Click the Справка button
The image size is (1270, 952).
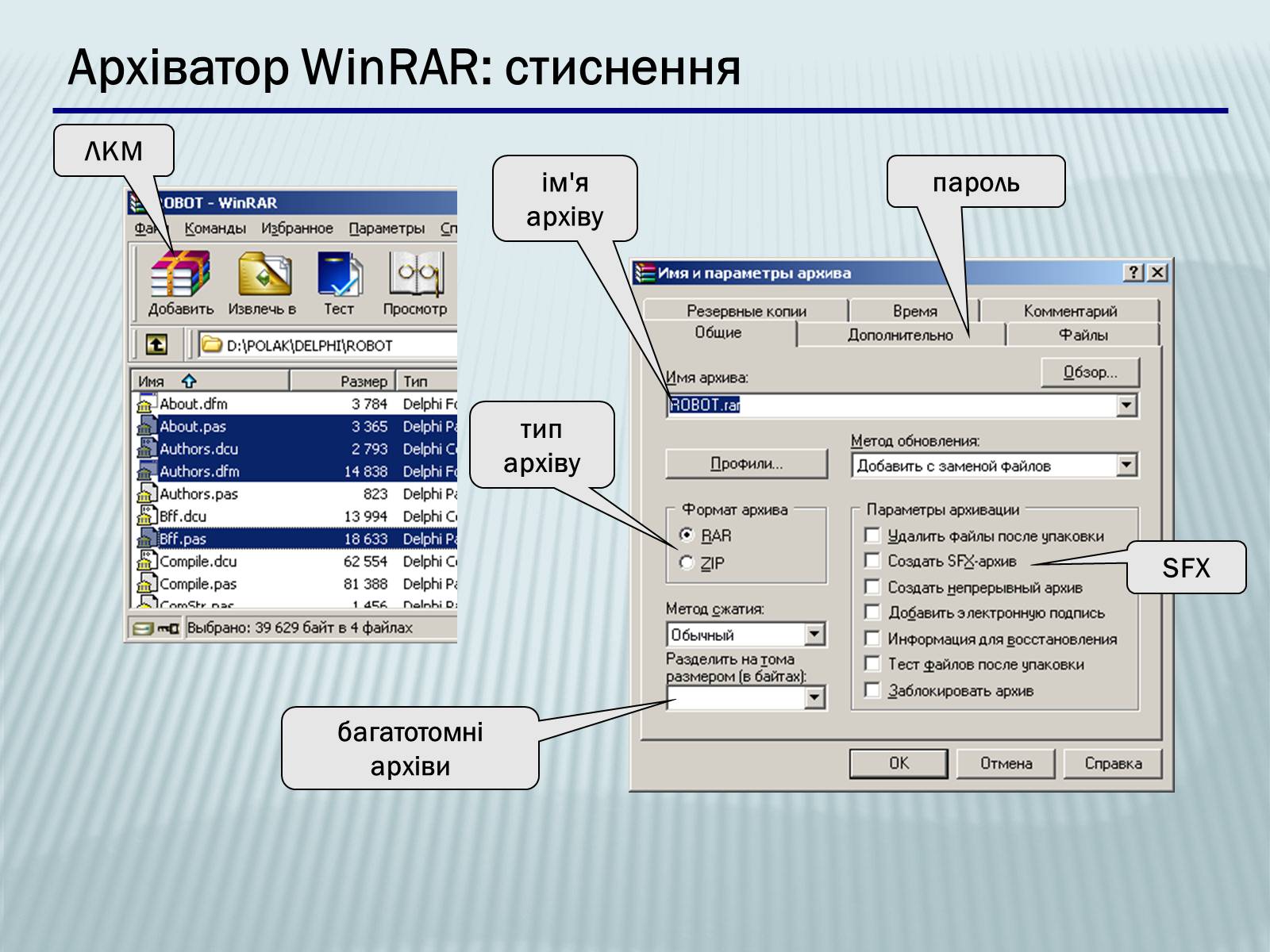(1113, 763)
